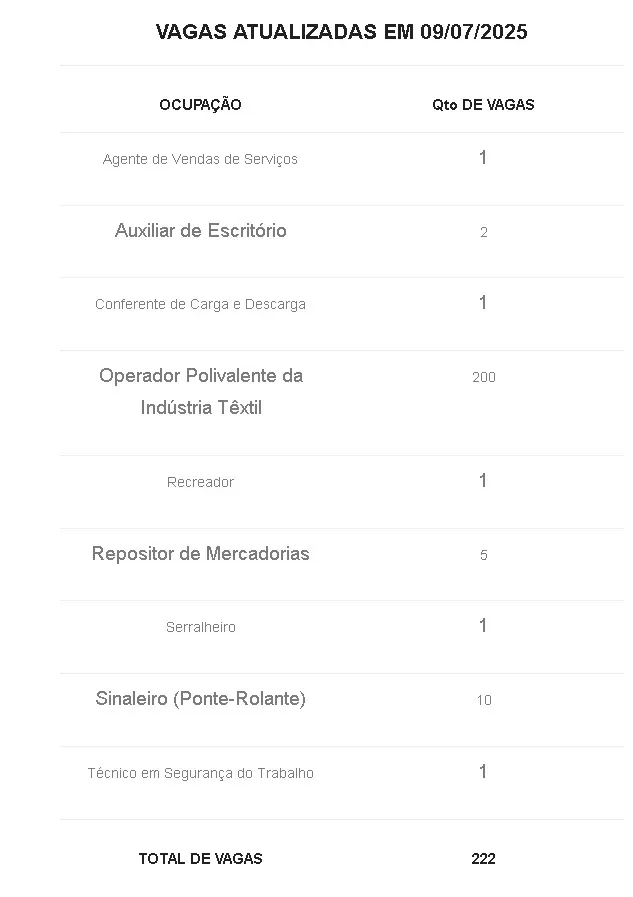The image size is (633, 897).
Task: Click the 200 vacancies quantity
Action: [x=483, y=377]
